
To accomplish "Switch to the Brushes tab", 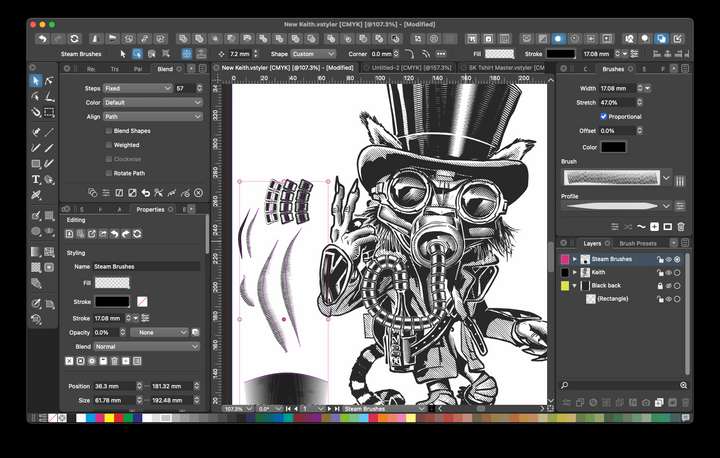I will click(x=613, y=69).
